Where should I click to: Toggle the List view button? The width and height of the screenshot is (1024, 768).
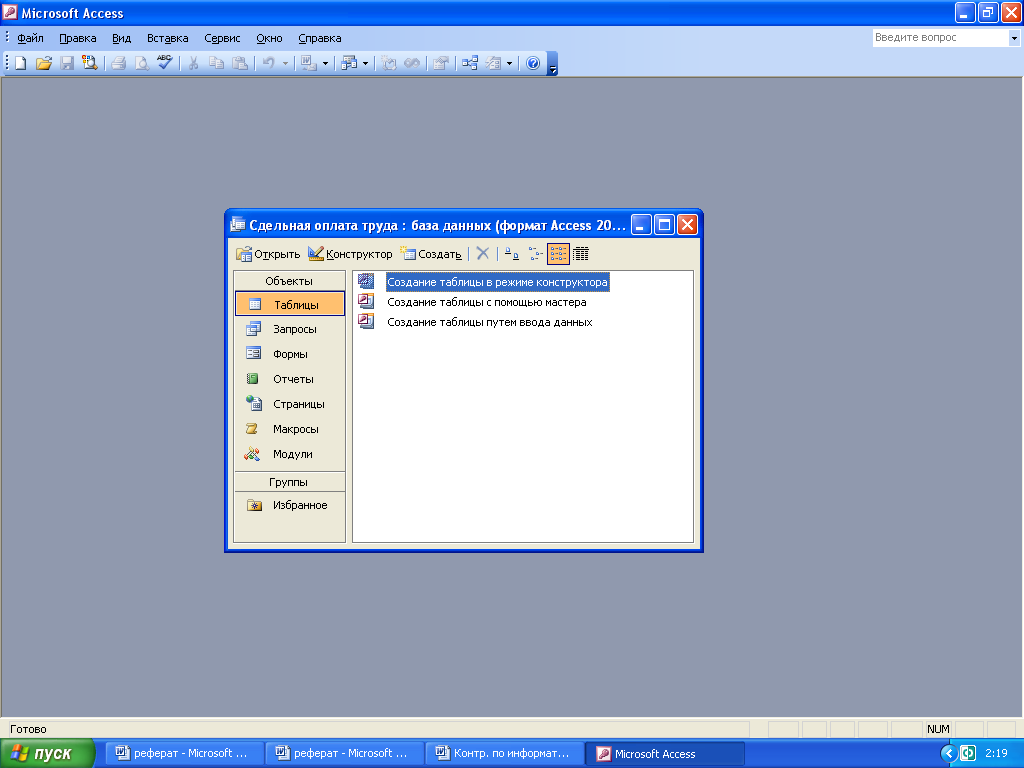coord(558,253)
